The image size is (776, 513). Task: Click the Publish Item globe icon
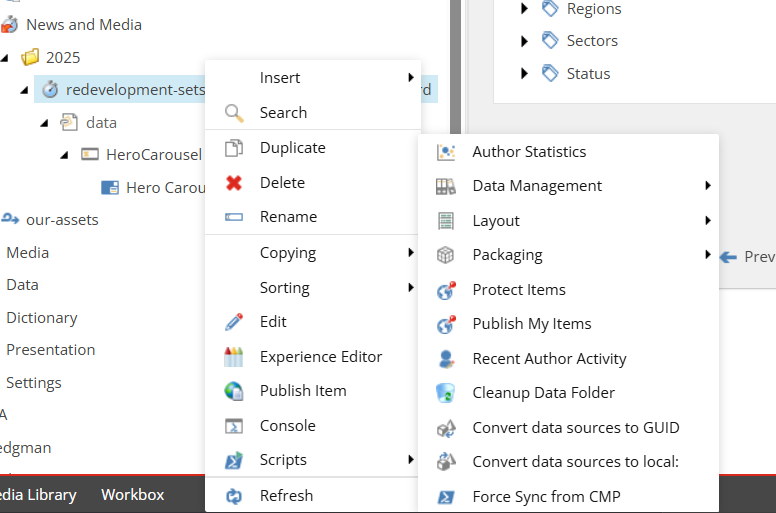coord(234,391)
